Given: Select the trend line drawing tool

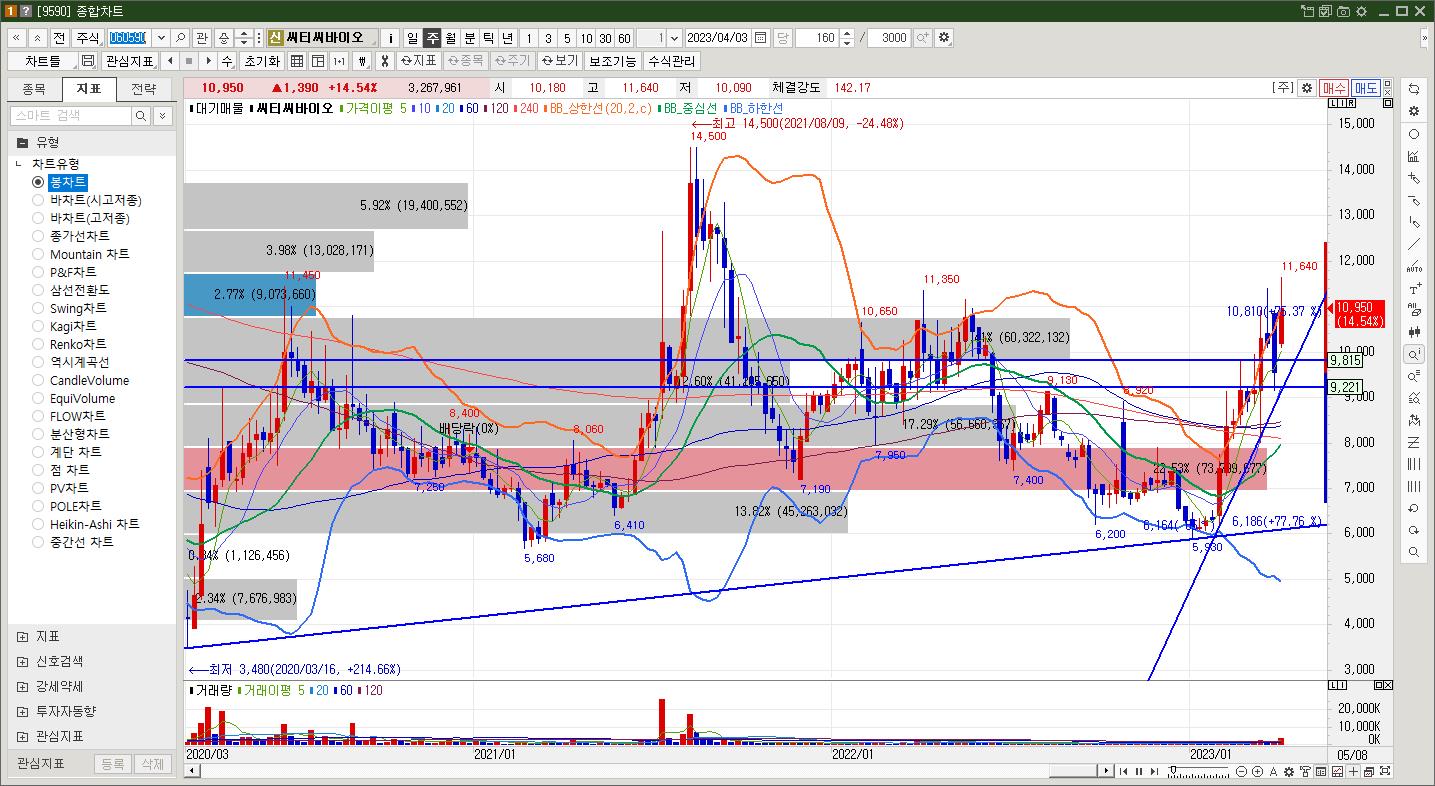Looking at the screenshot, I should pos(1413,245).
